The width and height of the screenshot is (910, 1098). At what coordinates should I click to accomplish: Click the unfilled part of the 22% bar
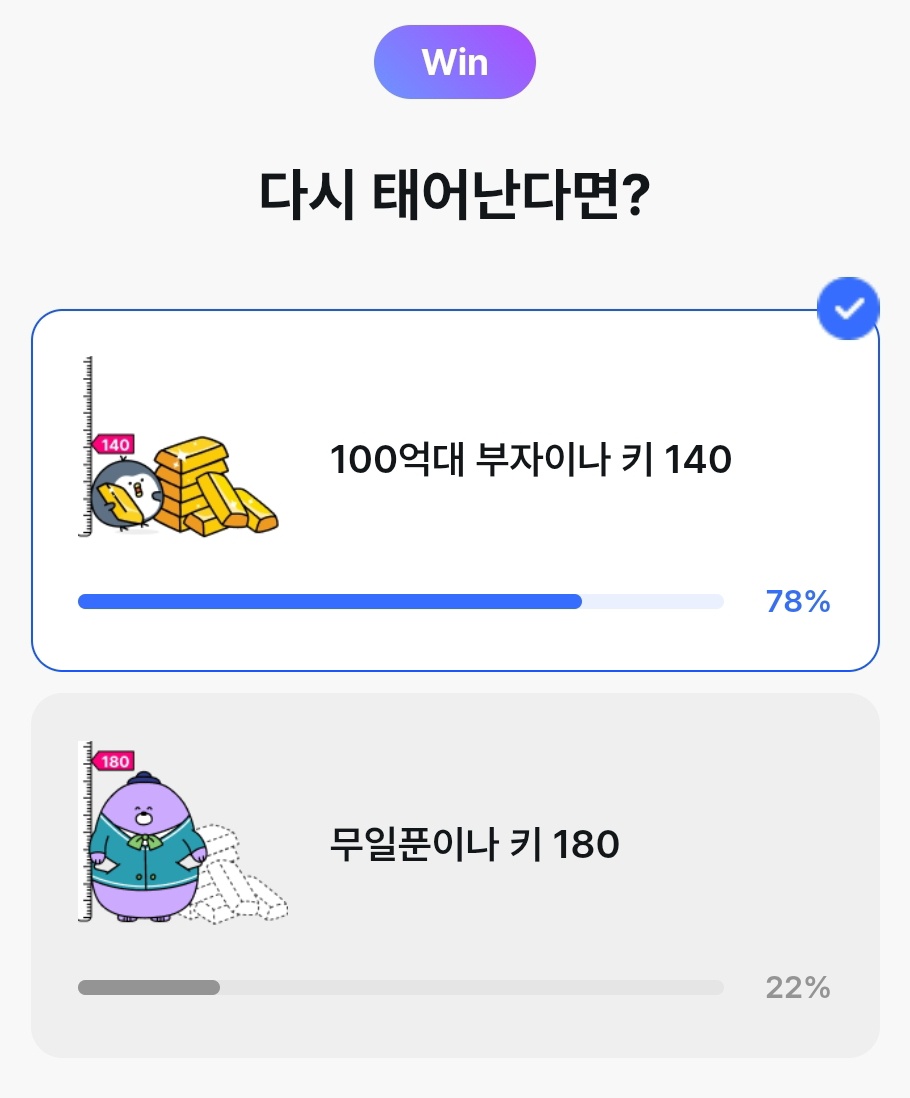click(x=472, y=987)
